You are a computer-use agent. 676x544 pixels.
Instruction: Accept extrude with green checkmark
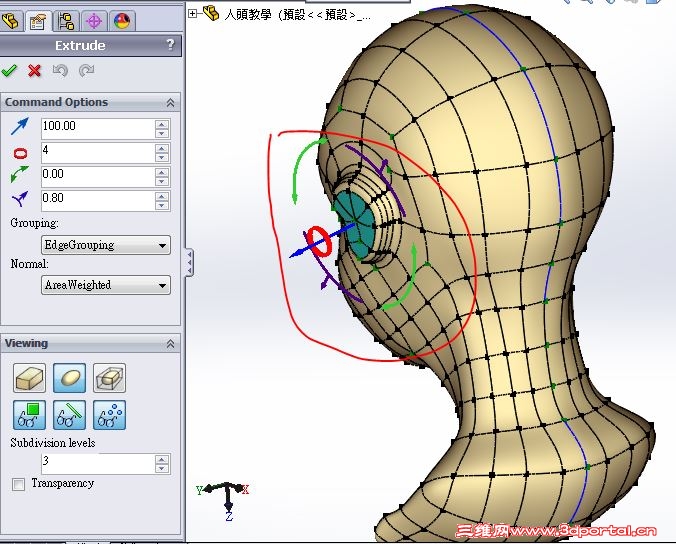point(9,70)
